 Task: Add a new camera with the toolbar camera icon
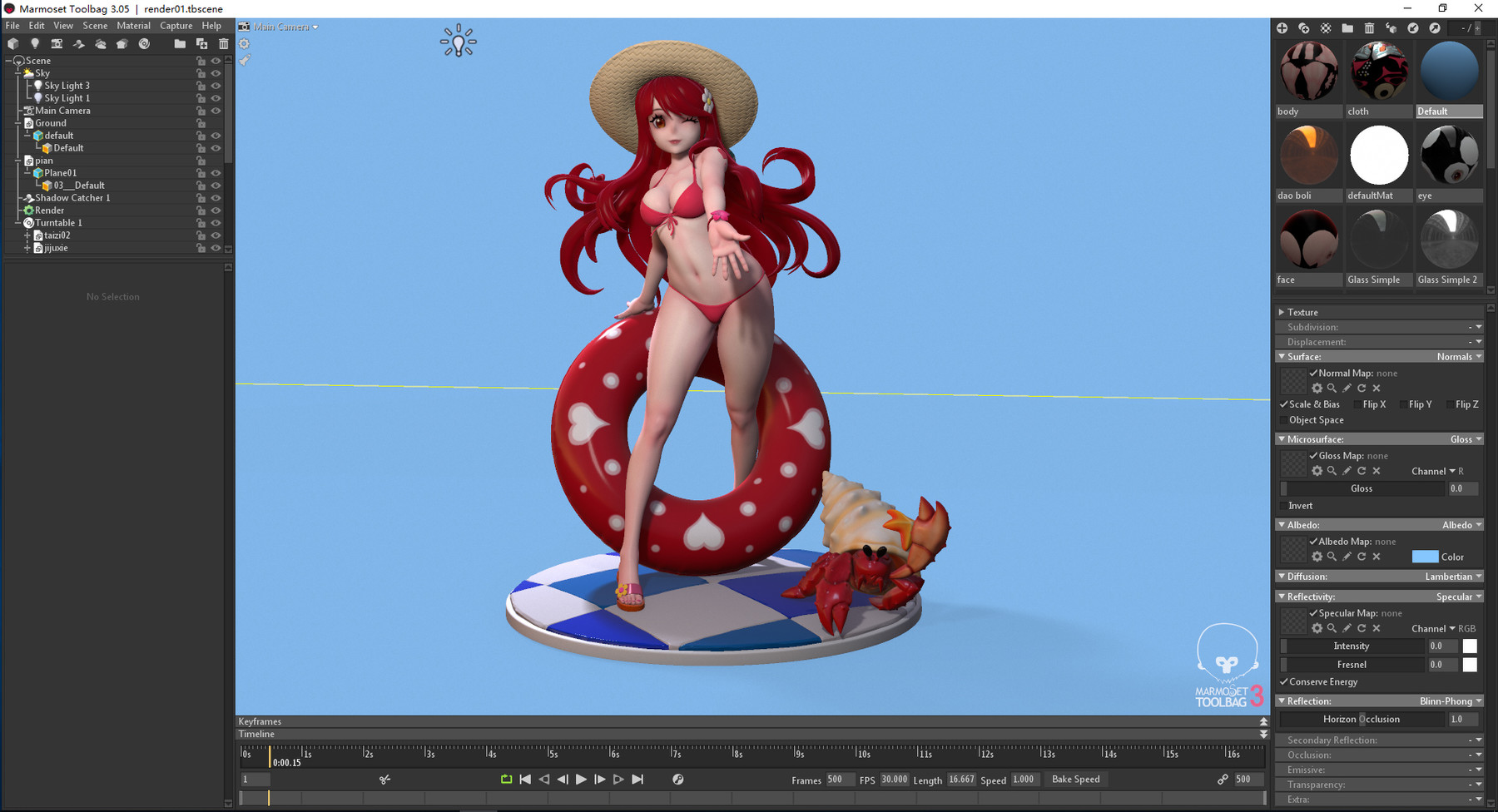[57, 44]
